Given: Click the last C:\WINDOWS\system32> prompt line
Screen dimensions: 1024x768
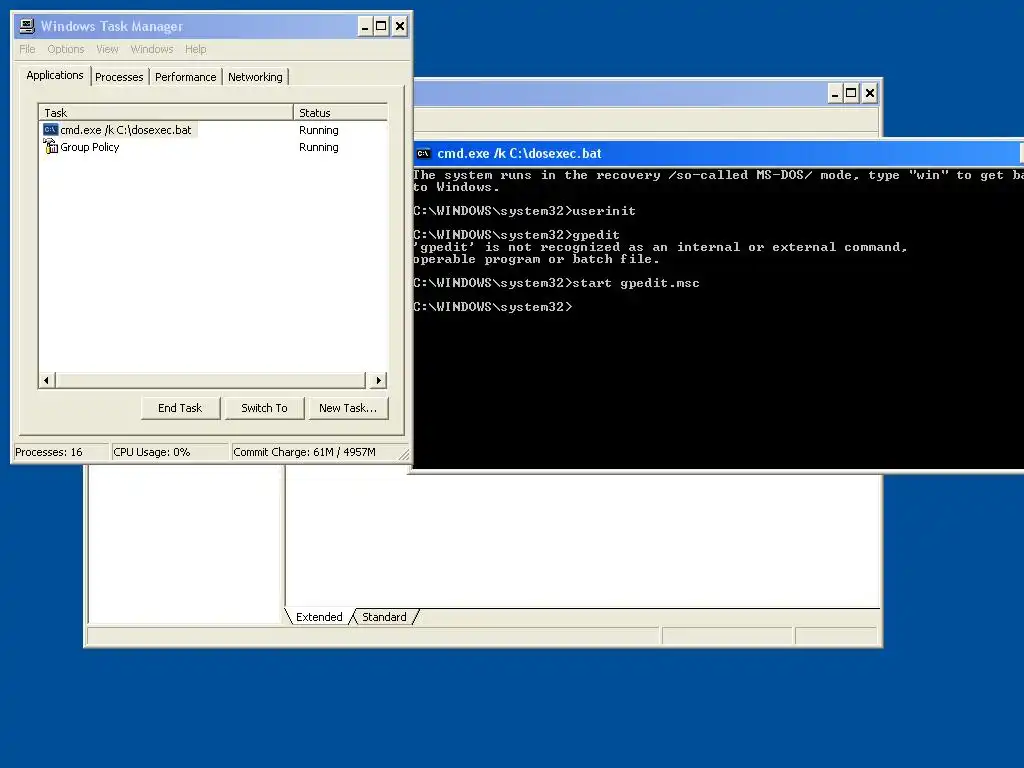Looking at the screenshot, I should 493,307.
